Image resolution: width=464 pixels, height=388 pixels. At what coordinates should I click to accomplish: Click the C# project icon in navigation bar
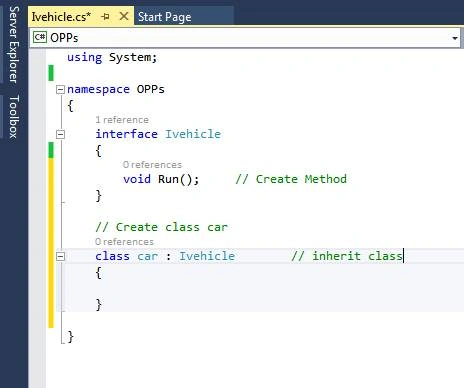40,37
